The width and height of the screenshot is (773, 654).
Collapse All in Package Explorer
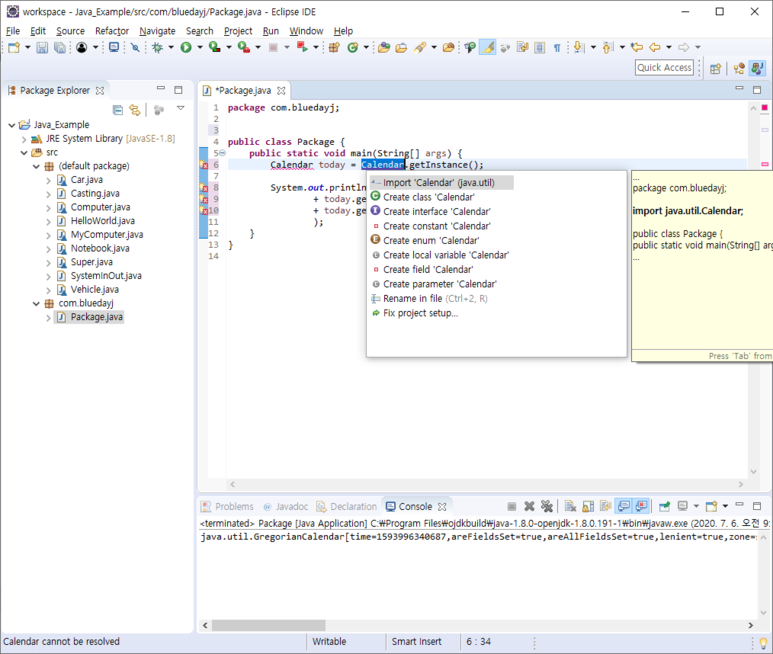[x=118, y=110]
